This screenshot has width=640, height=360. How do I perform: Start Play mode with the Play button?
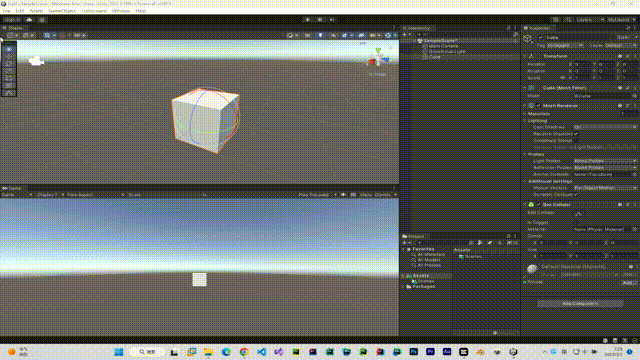click(x=308, y=20)
